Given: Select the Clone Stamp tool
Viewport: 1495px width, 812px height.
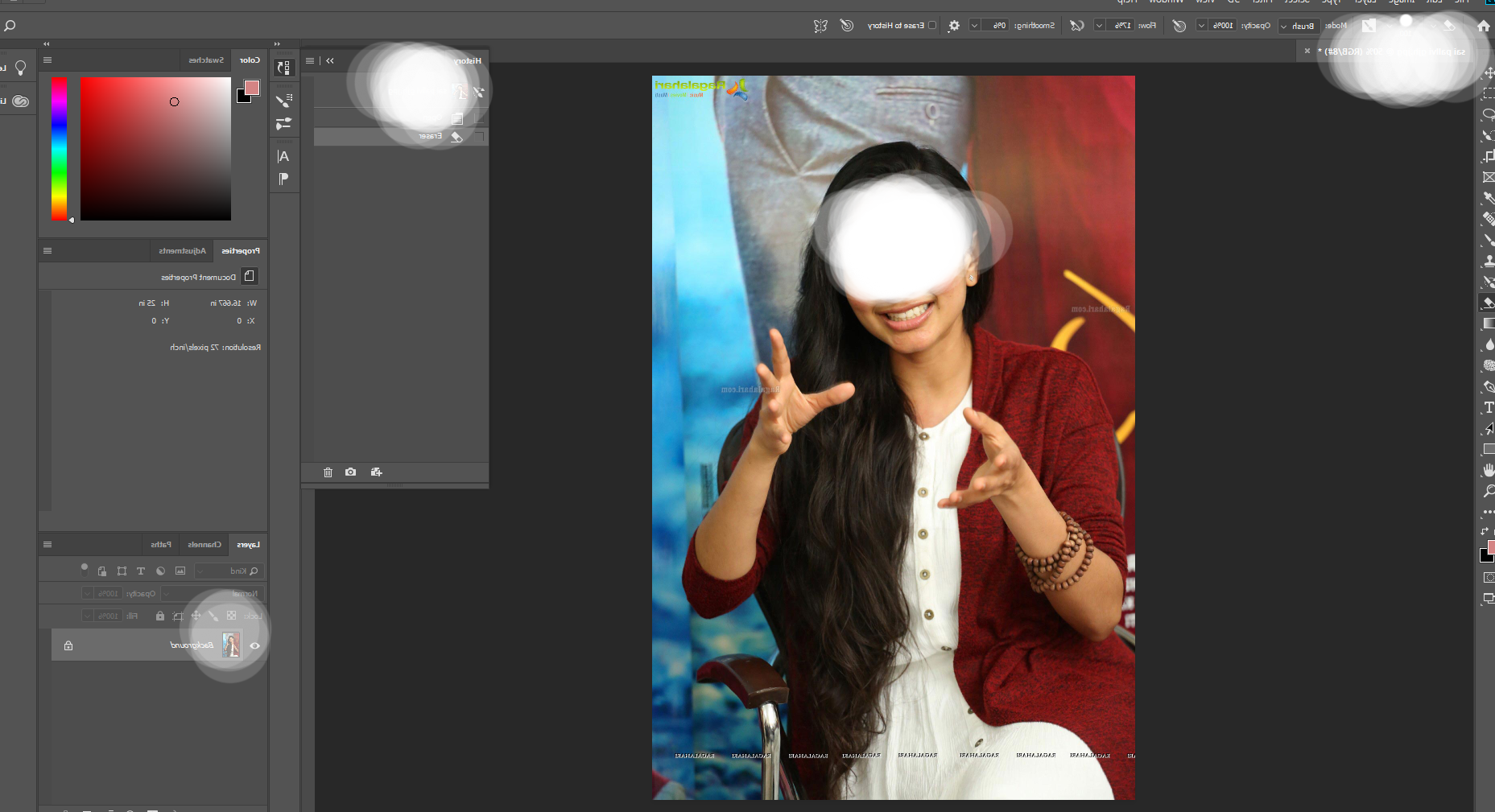Looking at the screenshot, I should pyautogui.click(x=1488, y=261).
